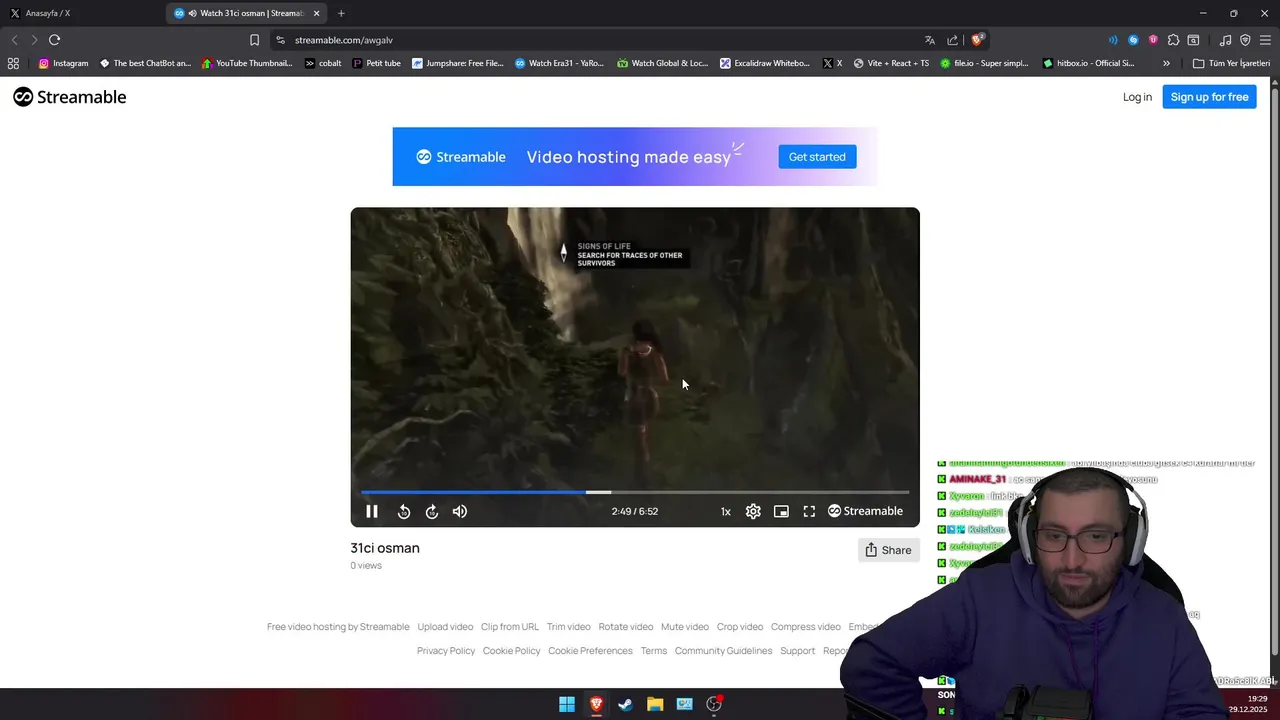Image resolution: width=1280 pixels, height=720 pixels.
Task: Toggle the browser sidebar panel icon
Action: 1193,40
